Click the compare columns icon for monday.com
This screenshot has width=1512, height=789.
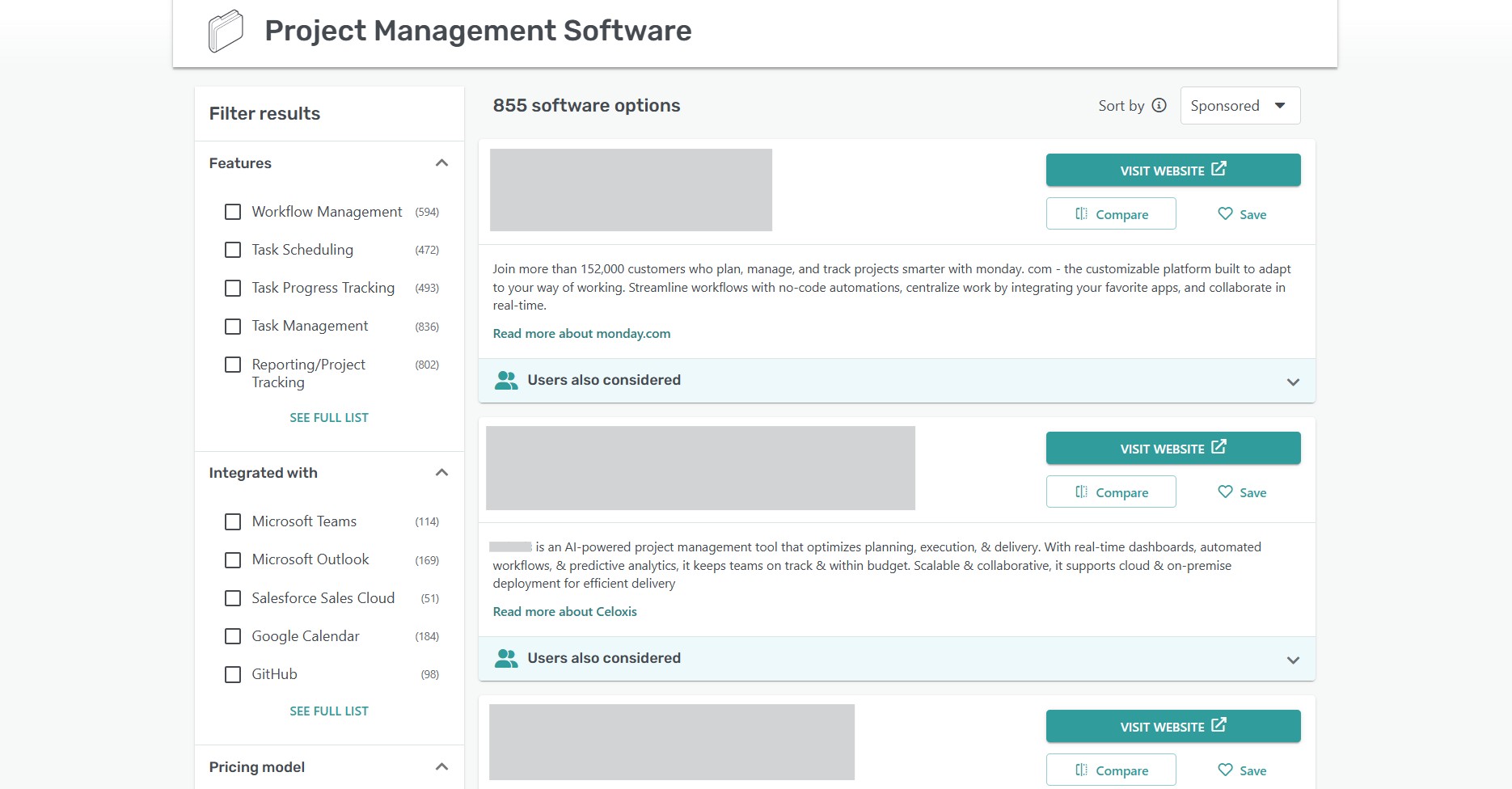click(1081, 213)
